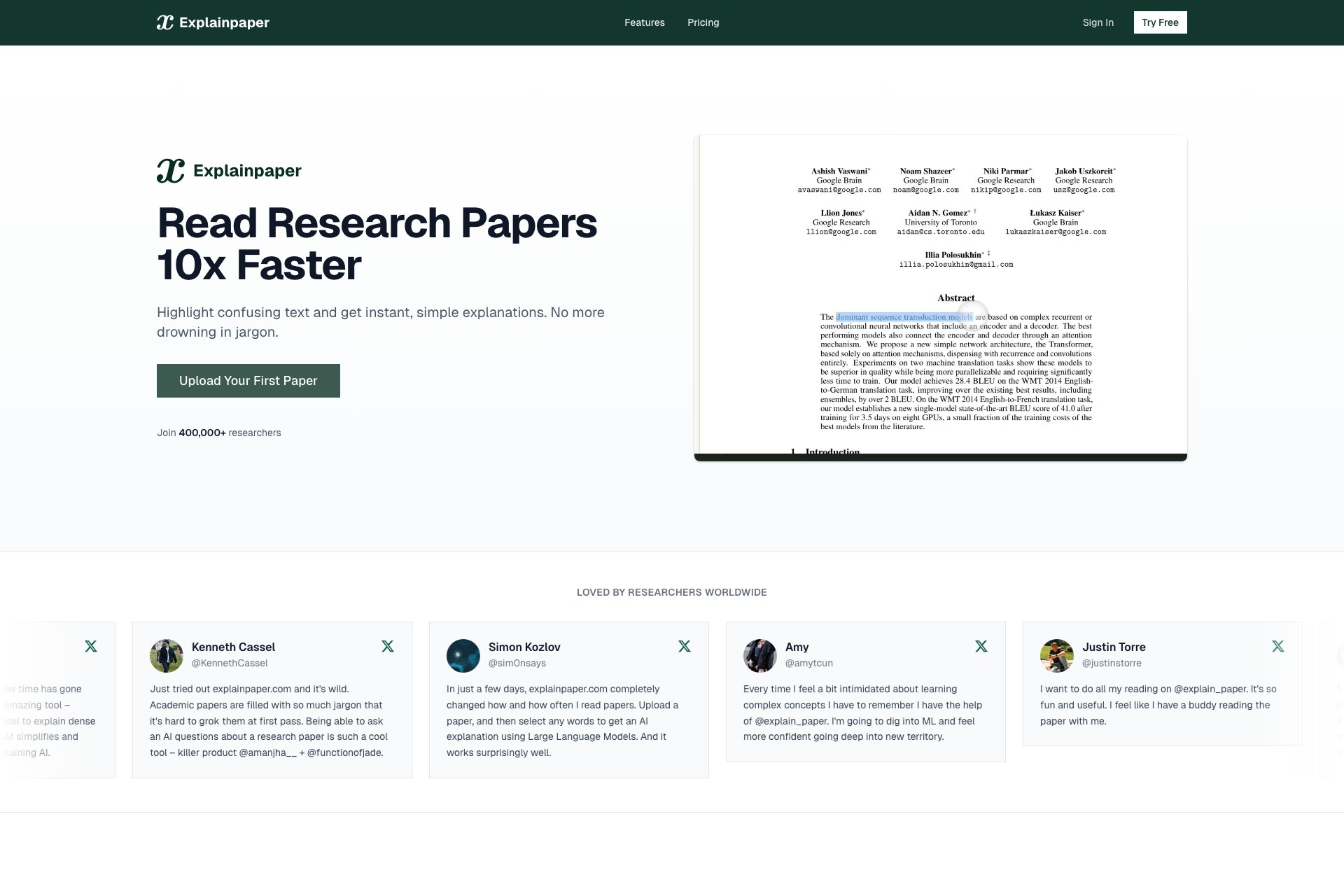Screen dimensions: 1344x896
Task: Click the X icon on the leftmost partial testimonial card
Action: coord(91,646)
